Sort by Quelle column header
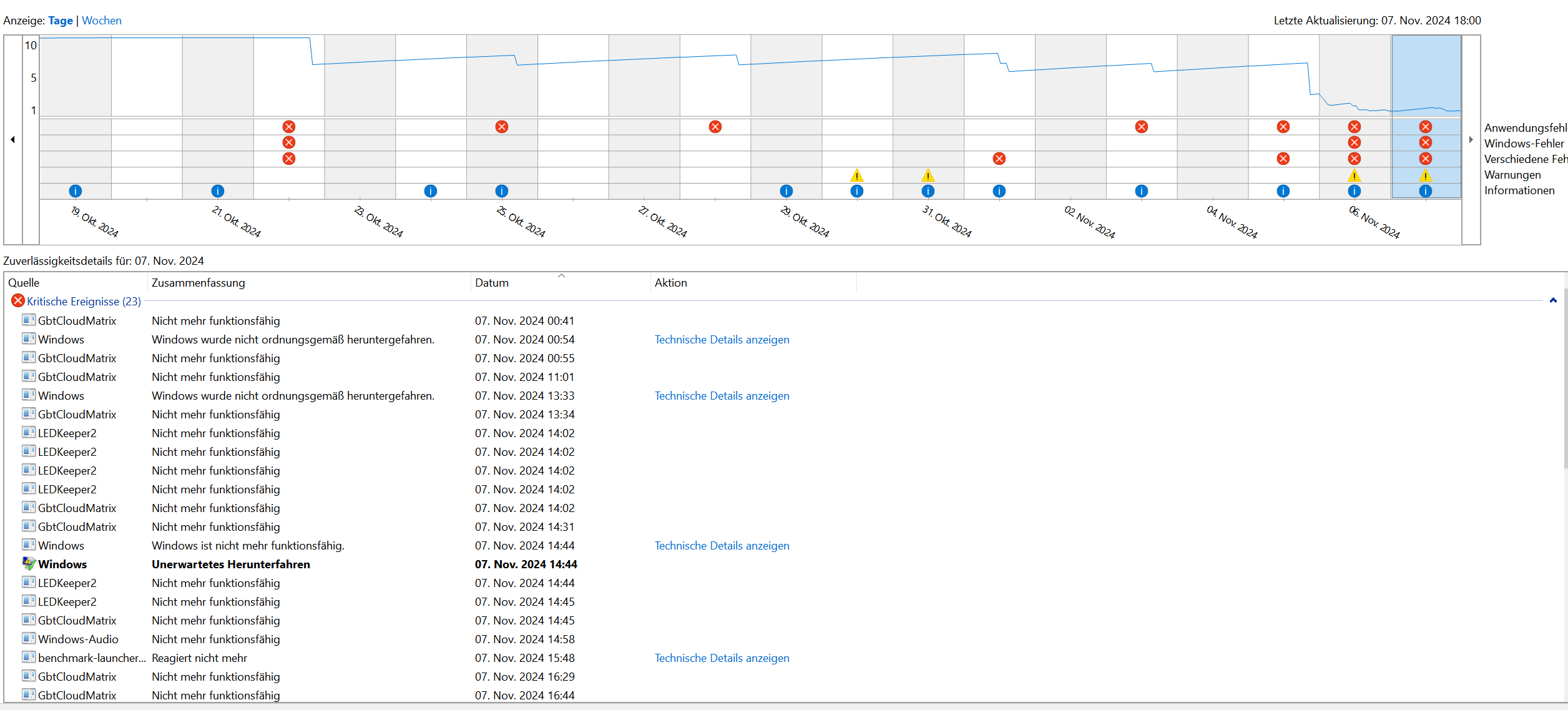Screen dimensions: 1568x710 point(24,283)
